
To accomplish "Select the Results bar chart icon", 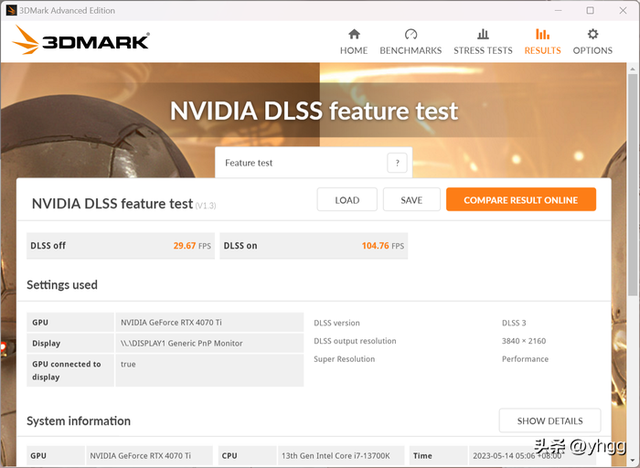I will coord(543,34).
